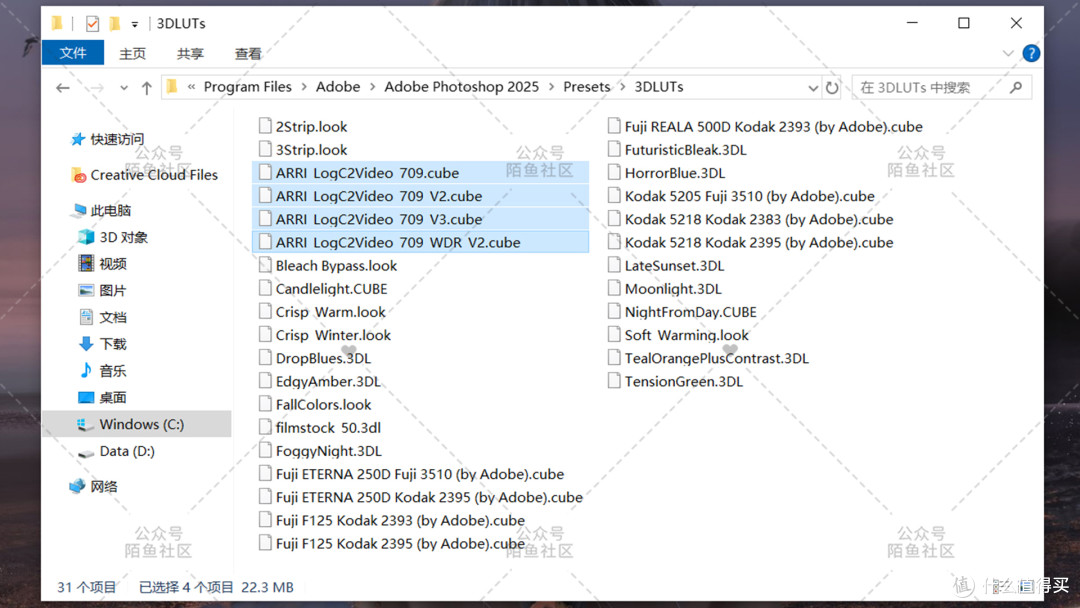Click file icon of FallColors.look

tap(265, 404)
